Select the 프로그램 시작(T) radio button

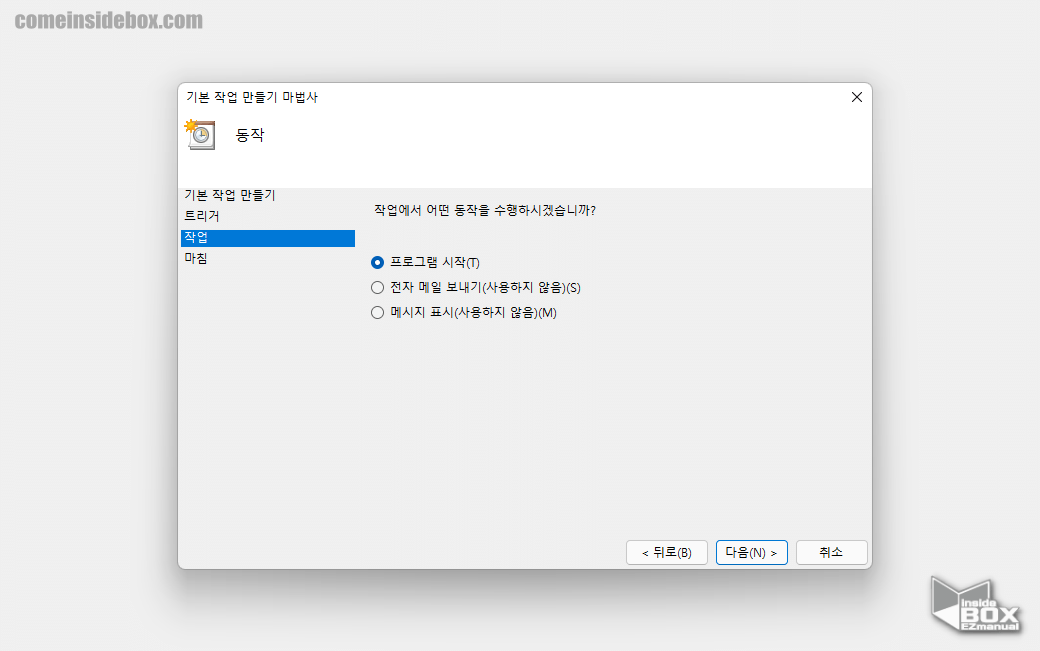tap(377, 262)
